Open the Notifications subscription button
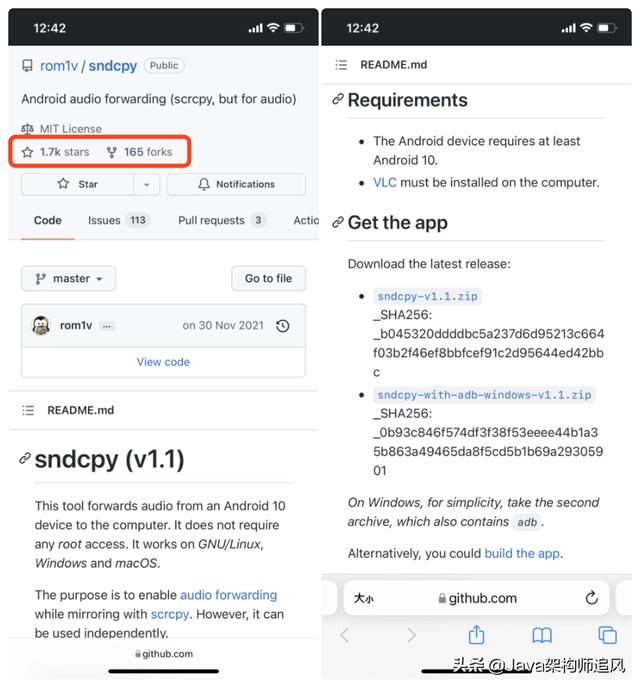This screenshot has height=688, width=640. (x=236, y=184)
